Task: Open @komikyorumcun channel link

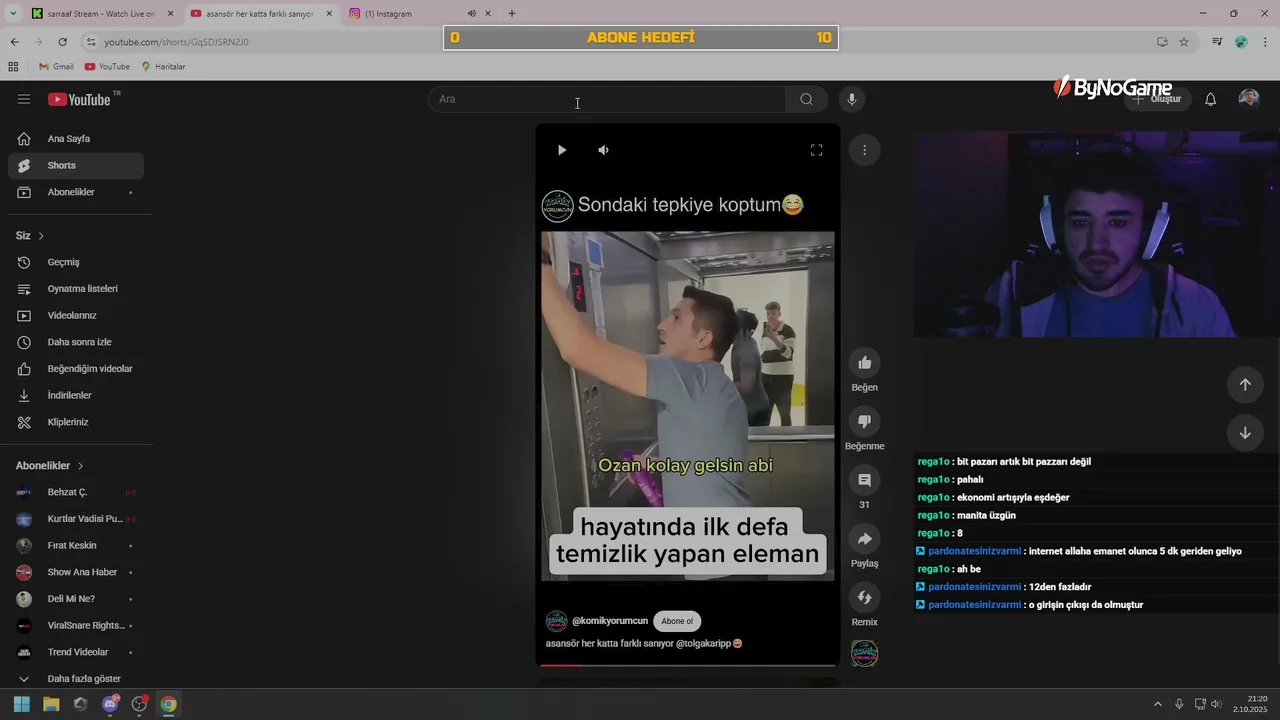Action: point(610,621)
